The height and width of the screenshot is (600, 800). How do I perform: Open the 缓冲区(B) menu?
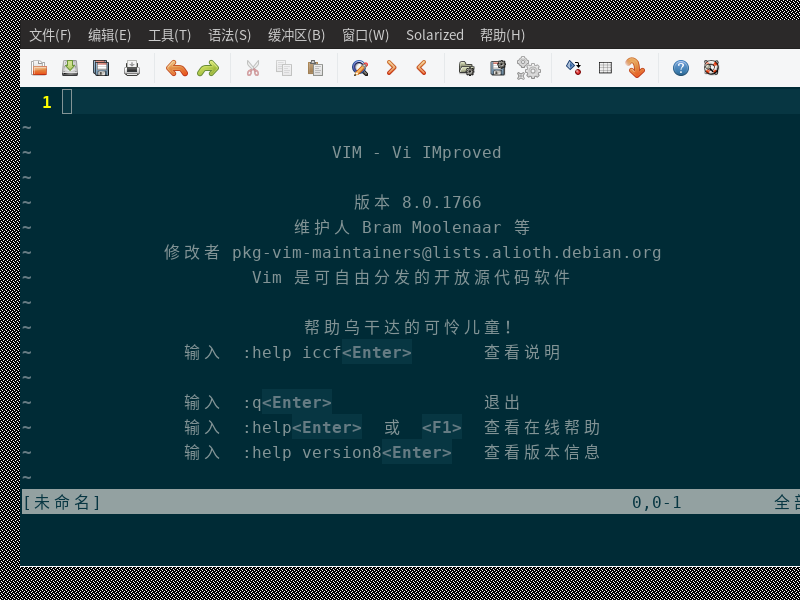(x=296, y=35)
